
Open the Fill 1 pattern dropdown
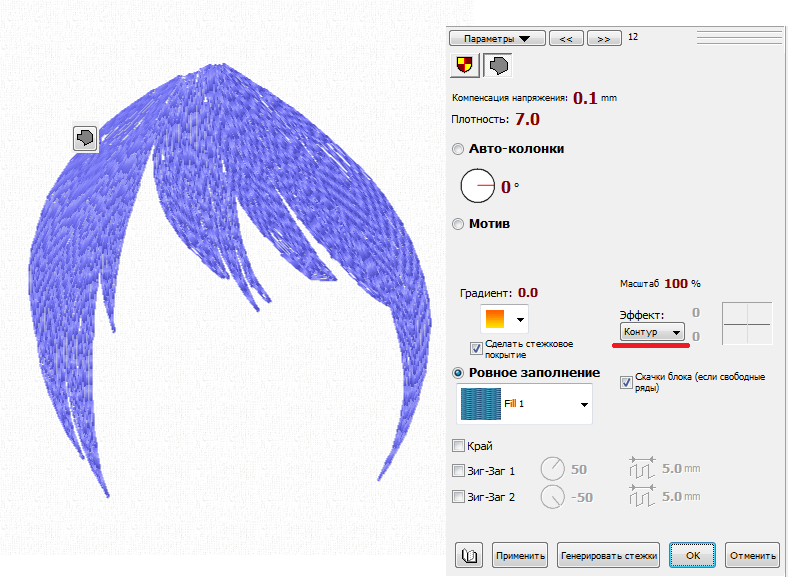click(x=524, y=404)
